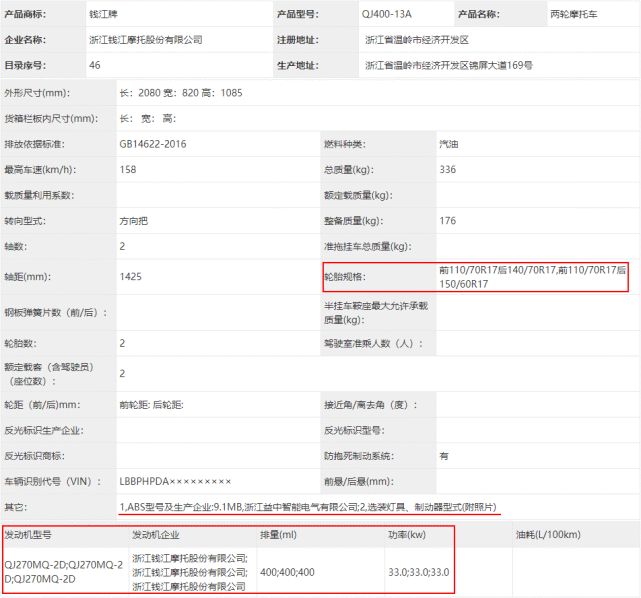
Task: Select the 车辆识别代号 (VIN) label
Action: 53,482
